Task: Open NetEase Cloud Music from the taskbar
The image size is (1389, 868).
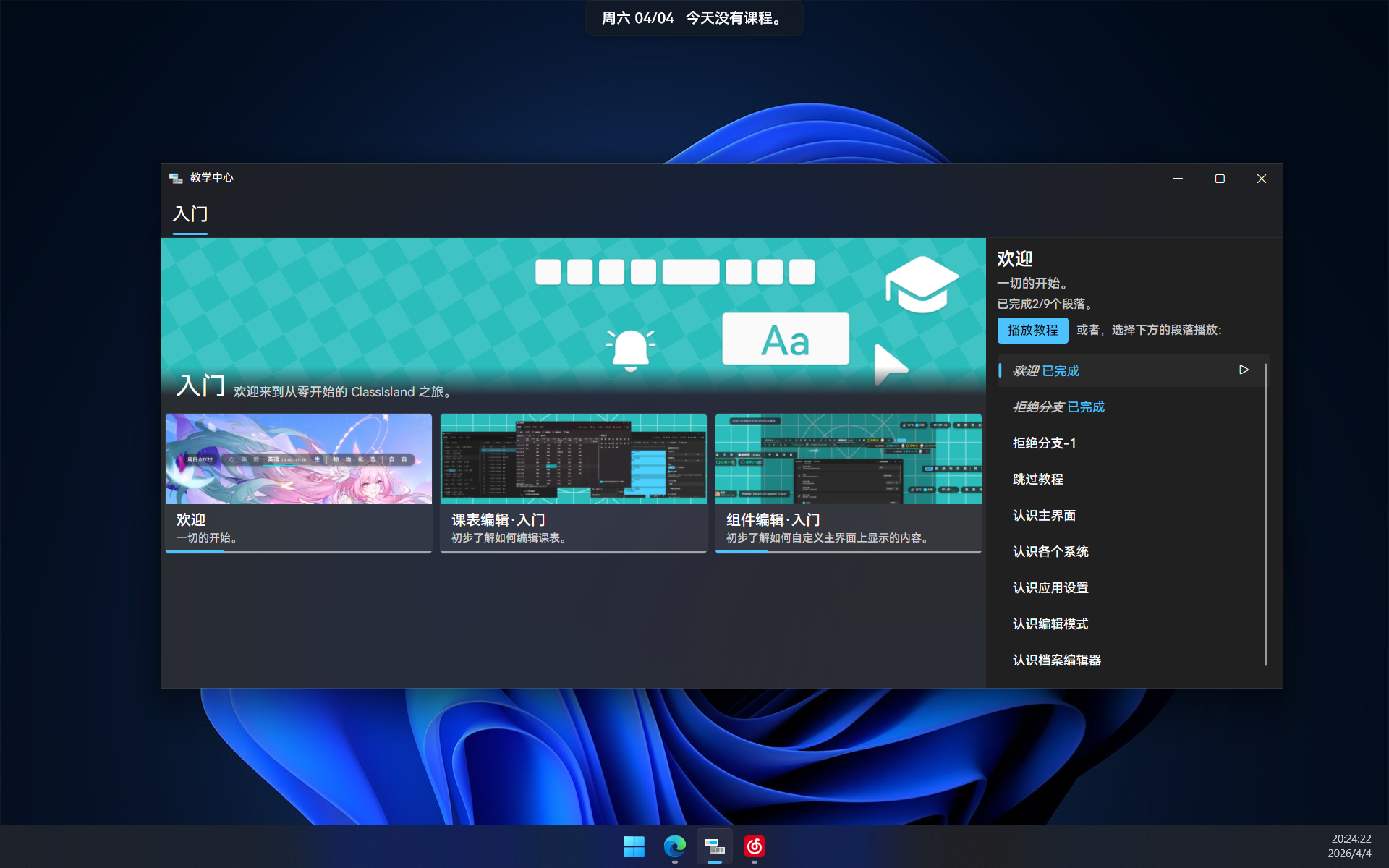Action: pyautogui.click(x=755, y=846)
